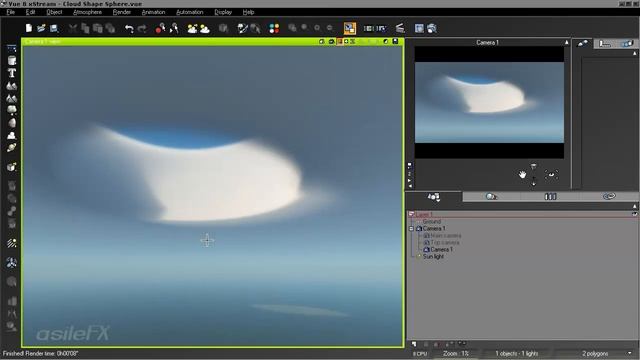Toggle Layer 1 visibility eye
Screen dimensions: 640x360
(635, 214)
